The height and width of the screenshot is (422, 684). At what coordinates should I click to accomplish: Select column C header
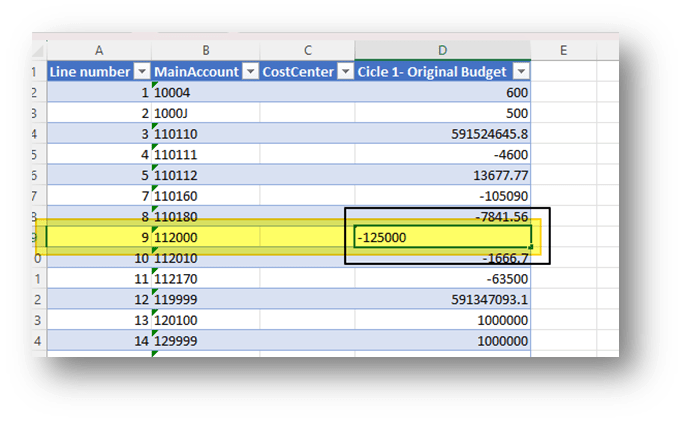(x=307, y=50)
